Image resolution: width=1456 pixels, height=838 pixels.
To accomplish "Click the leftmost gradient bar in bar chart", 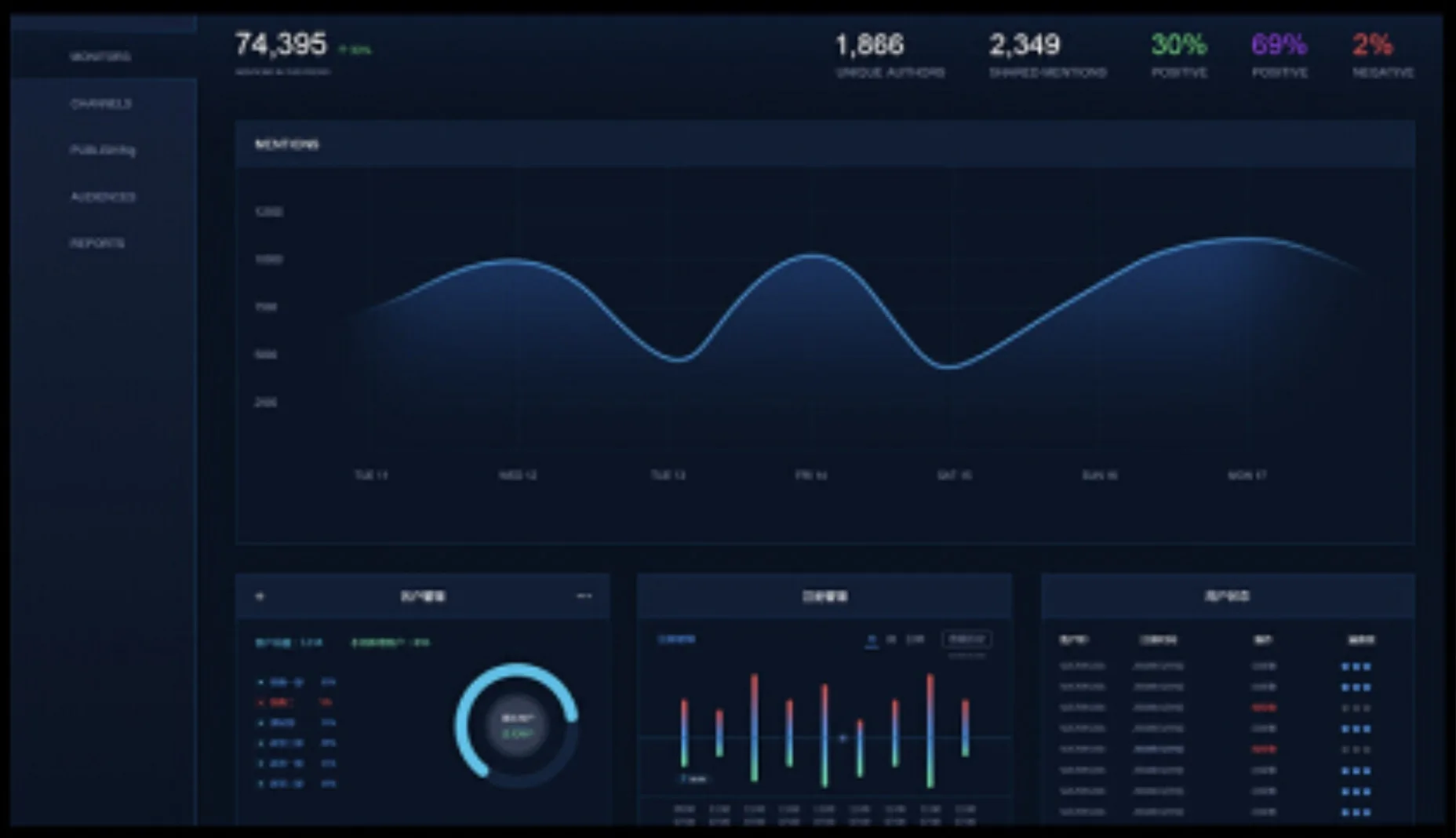I will point(684,733).
